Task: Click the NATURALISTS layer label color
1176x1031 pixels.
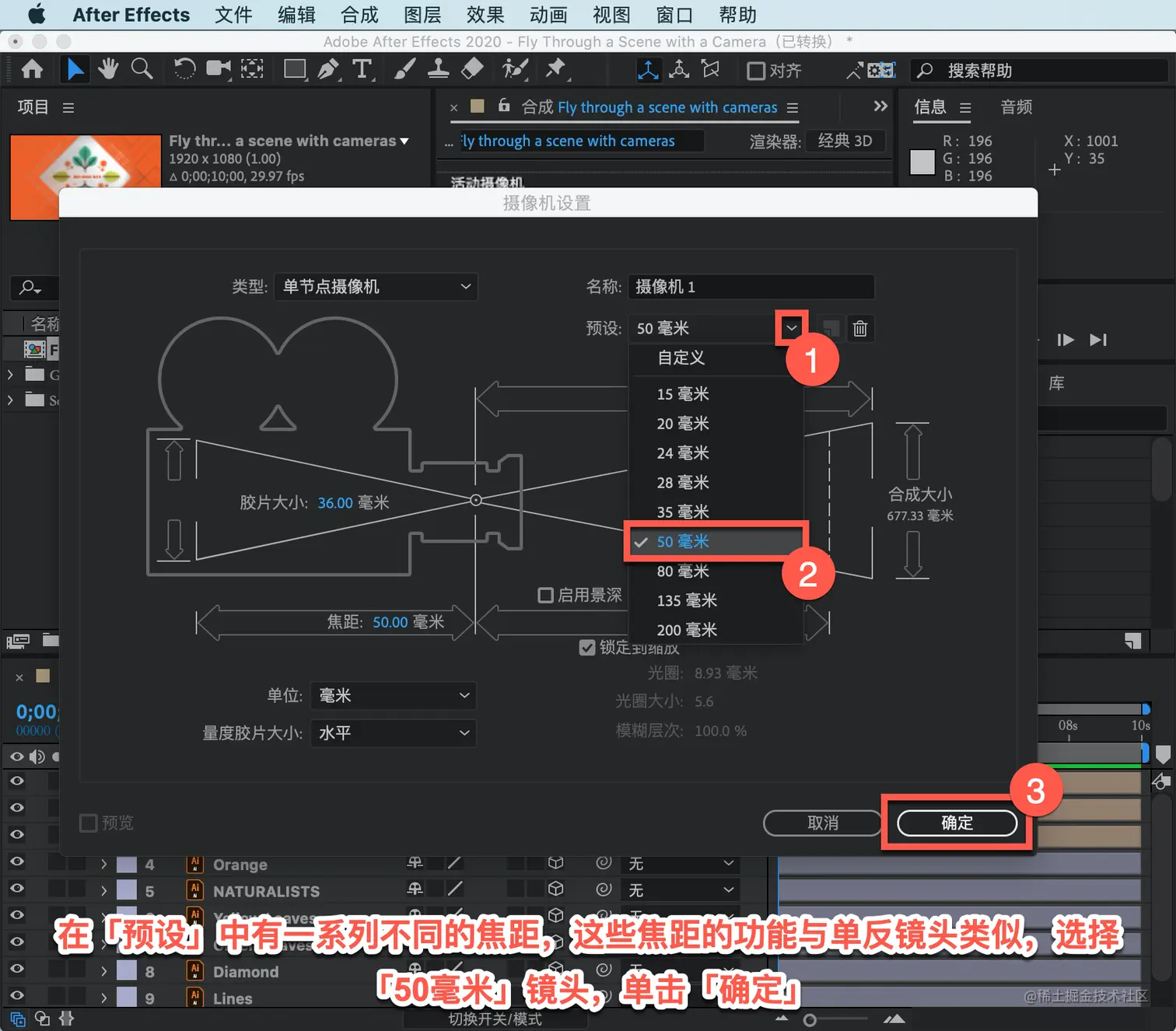Action: pos(127,891)
